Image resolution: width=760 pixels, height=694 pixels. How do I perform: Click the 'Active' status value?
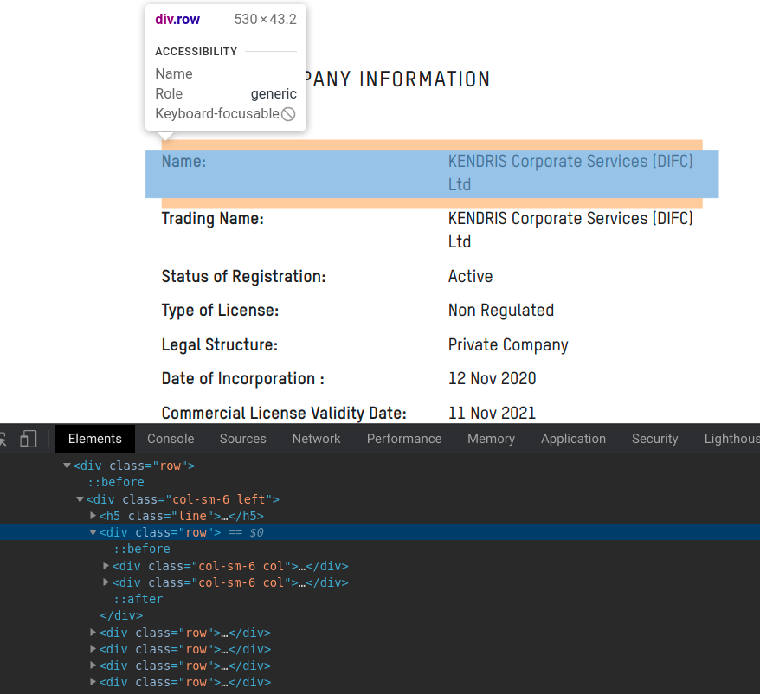(470, 276)
